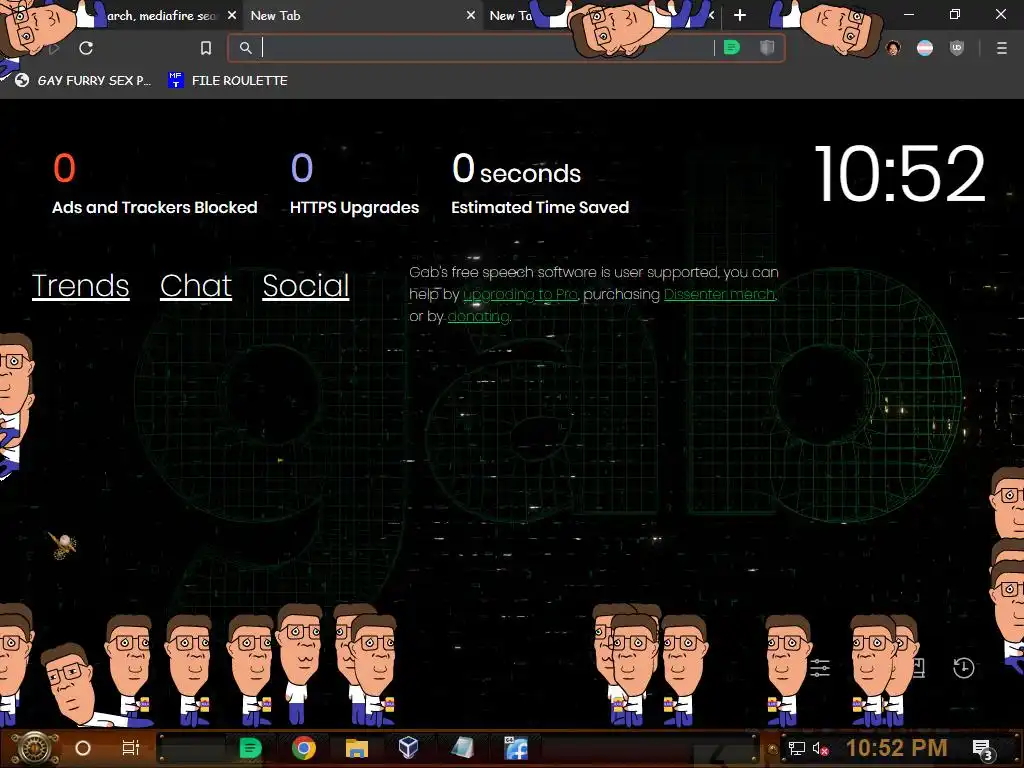Open VirtualBox cube icon on taskbar

point(408,748)
